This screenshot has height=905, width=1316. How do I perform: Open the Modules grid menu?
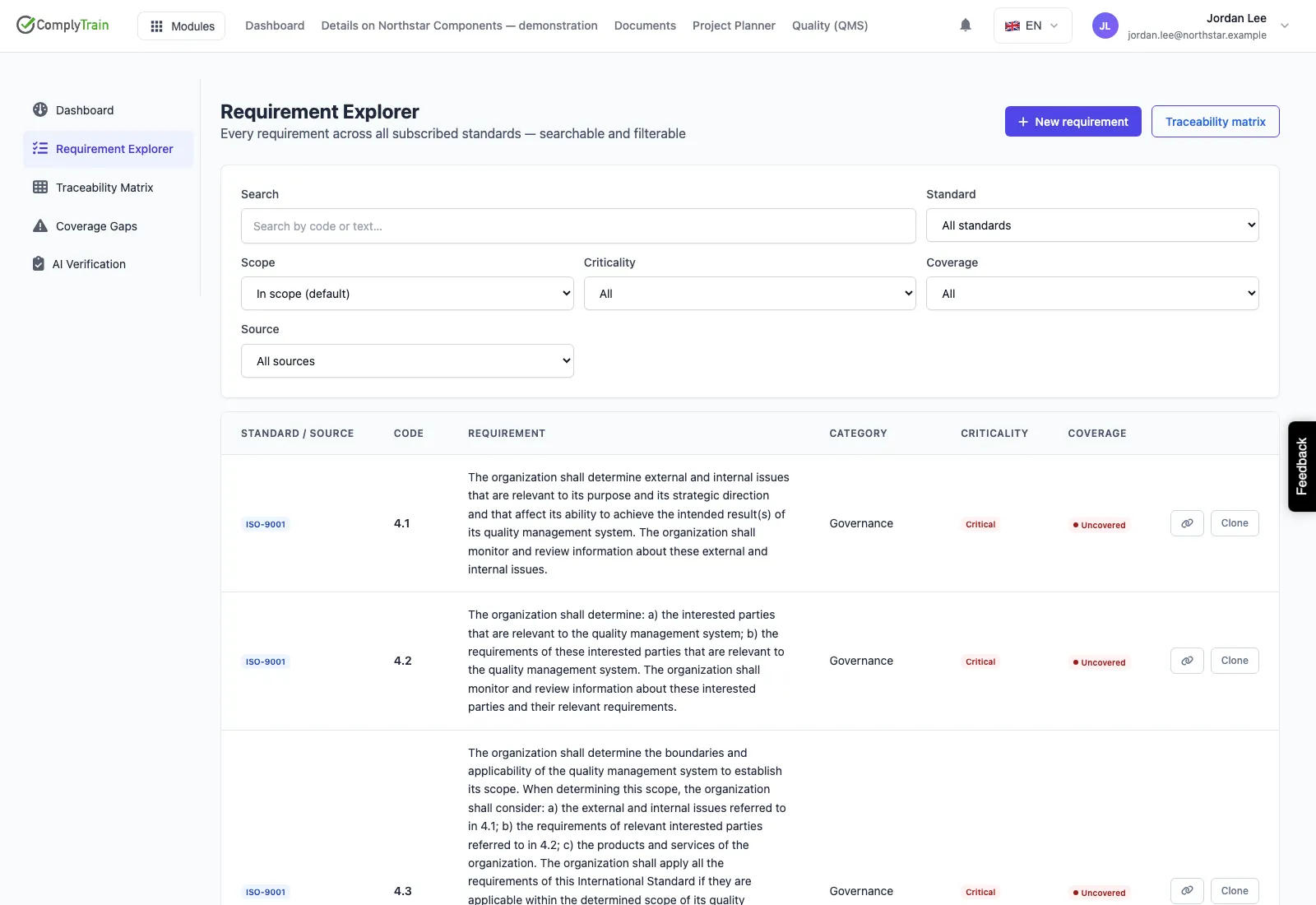[x=181, y=26]
